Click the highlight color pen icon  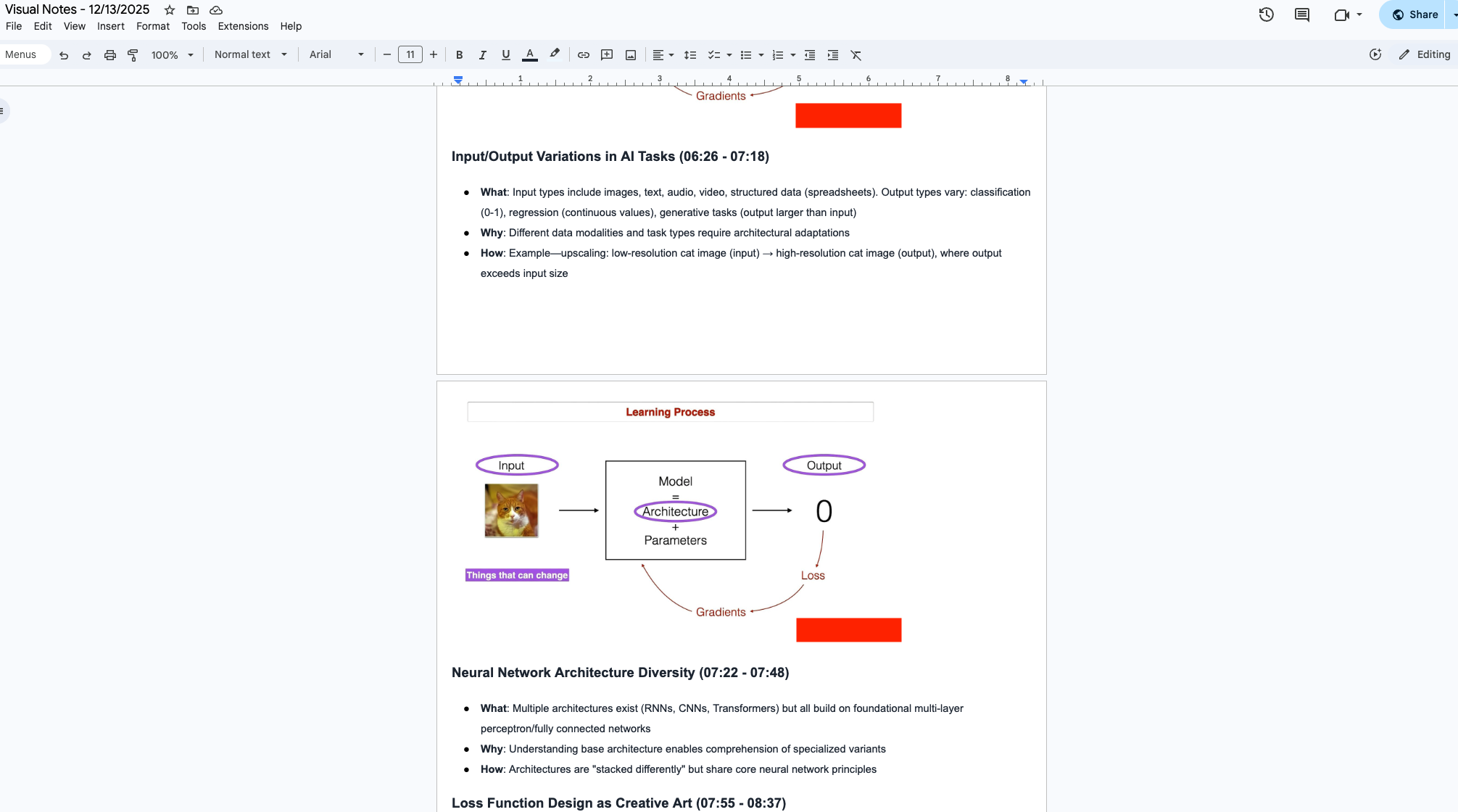pyautogui.click(x=555, y=54)
